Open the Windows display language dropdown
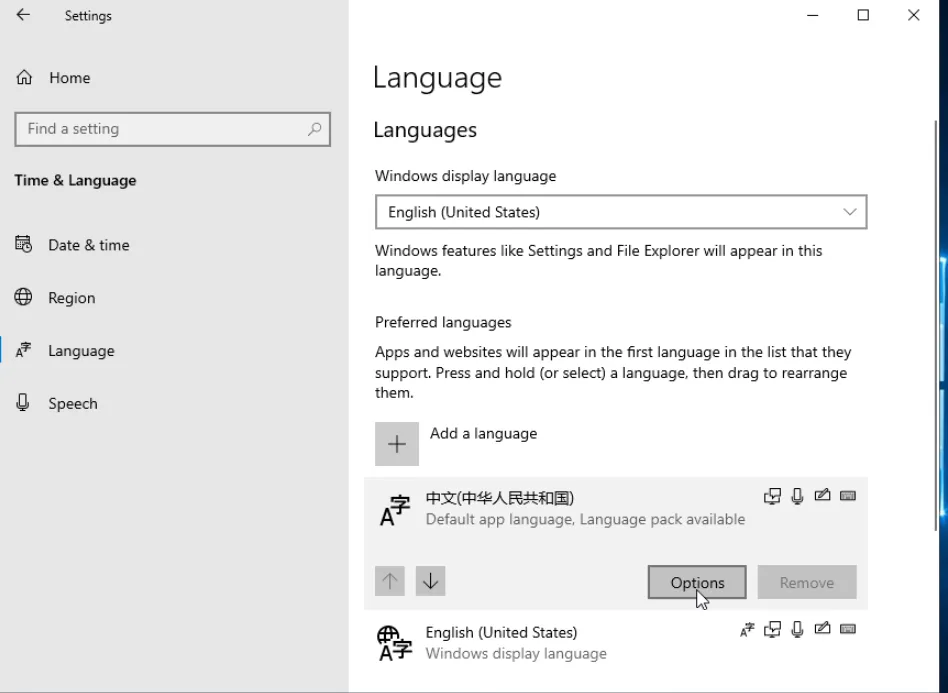This screenshot has height=693, width=948. point(620,212)
